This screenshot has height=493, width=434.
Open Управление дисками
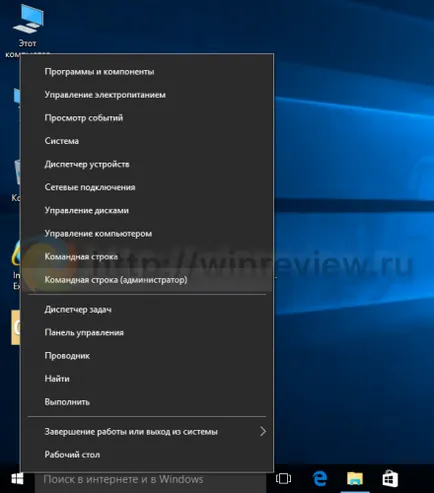tap(147, 210)
